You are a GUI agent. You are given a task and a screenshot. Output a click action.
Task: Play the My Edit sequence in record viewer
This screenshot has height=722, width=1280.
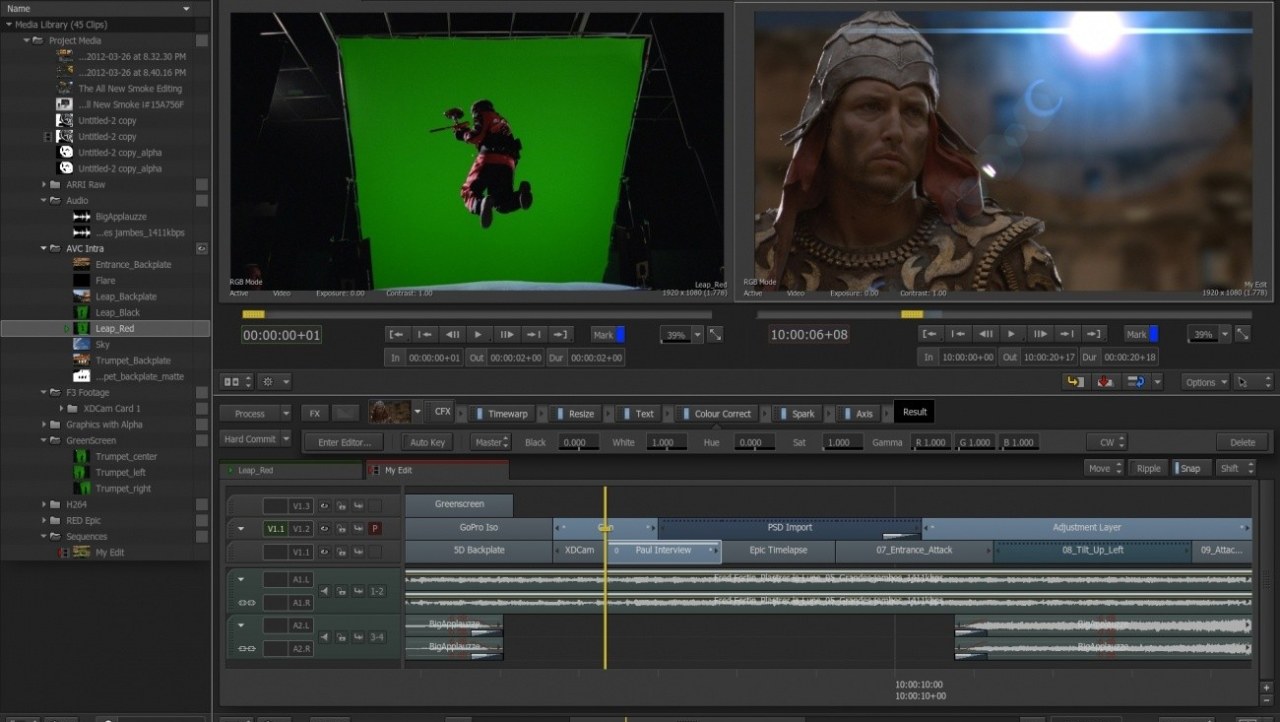1011,334
